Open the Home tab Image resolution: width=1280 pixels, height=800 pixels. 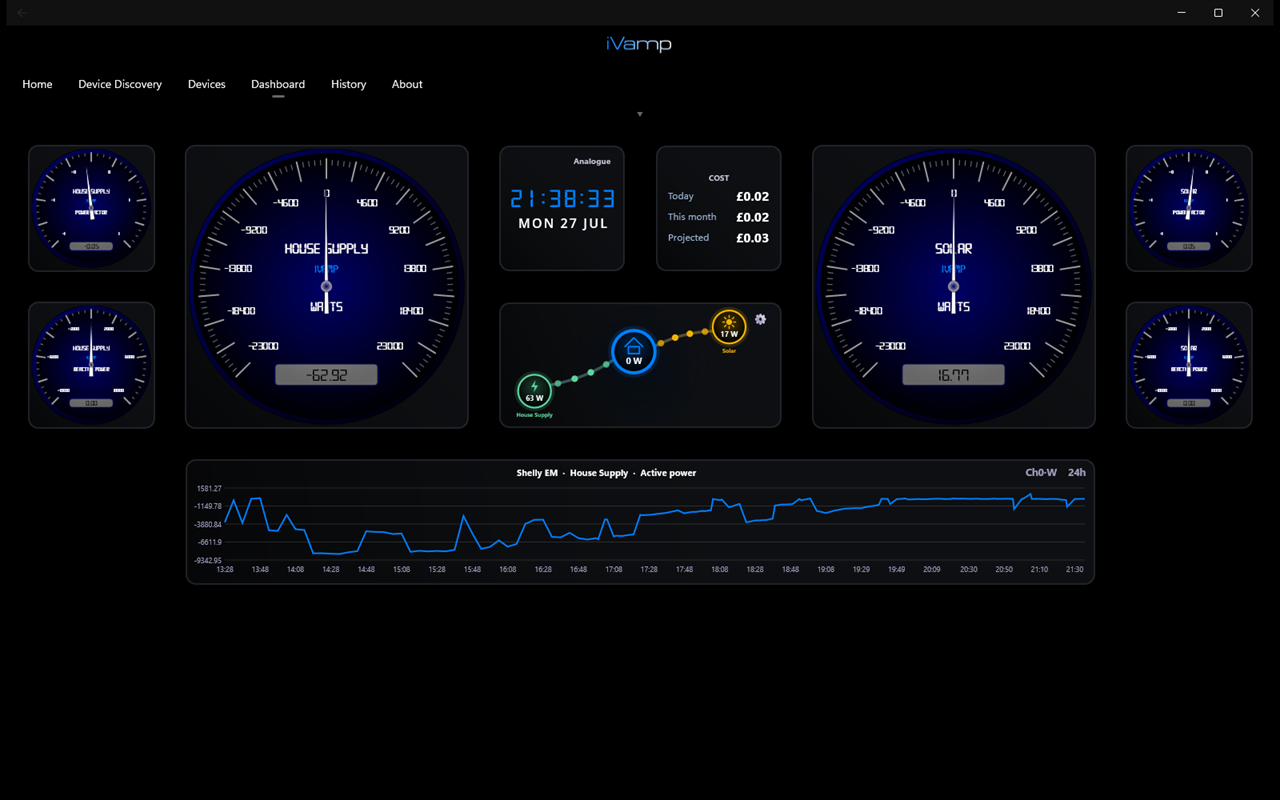point(37,84)
